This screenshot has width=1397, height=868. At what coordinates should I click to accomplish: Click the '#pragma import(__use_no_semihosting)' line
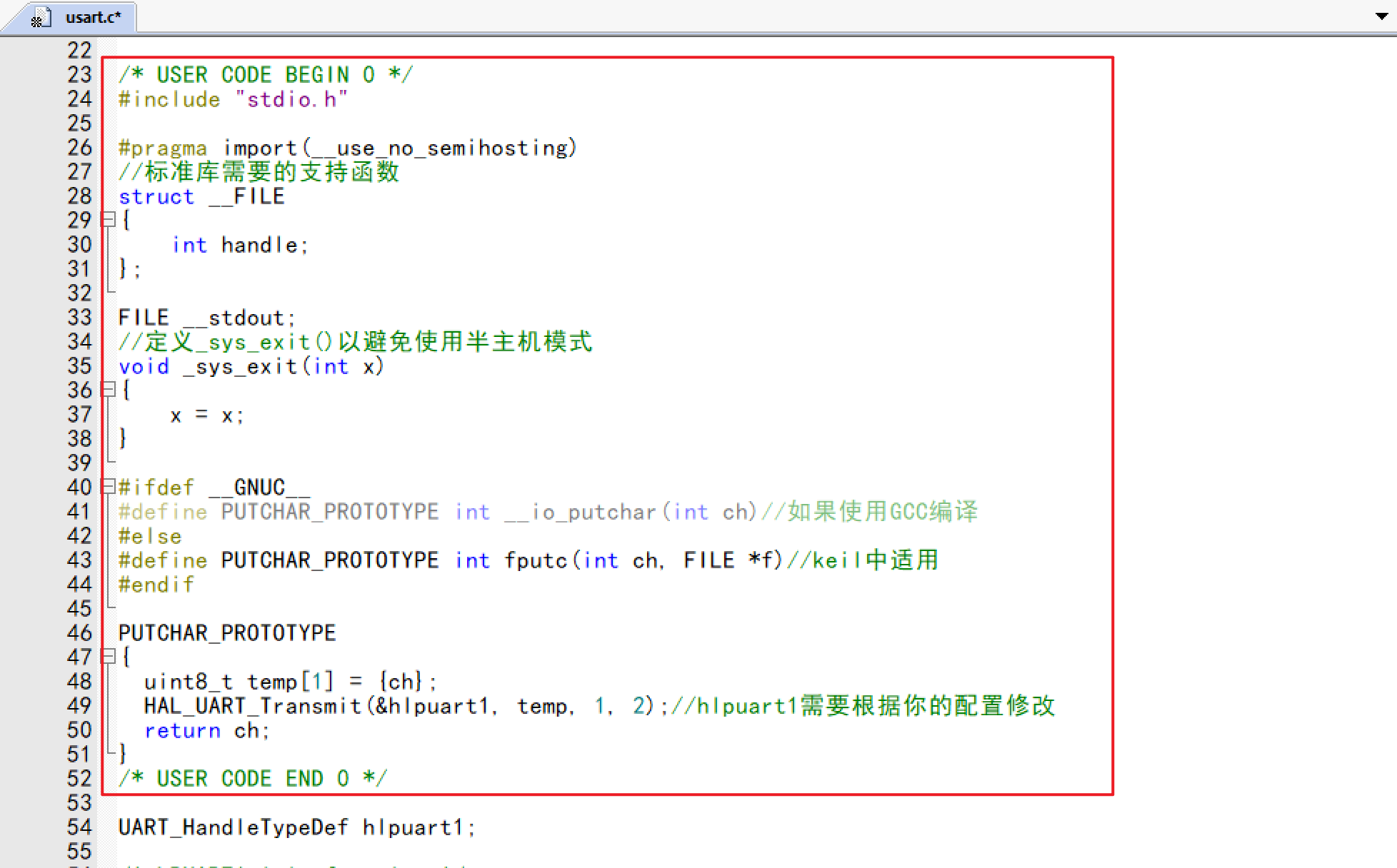pos(348,148)
